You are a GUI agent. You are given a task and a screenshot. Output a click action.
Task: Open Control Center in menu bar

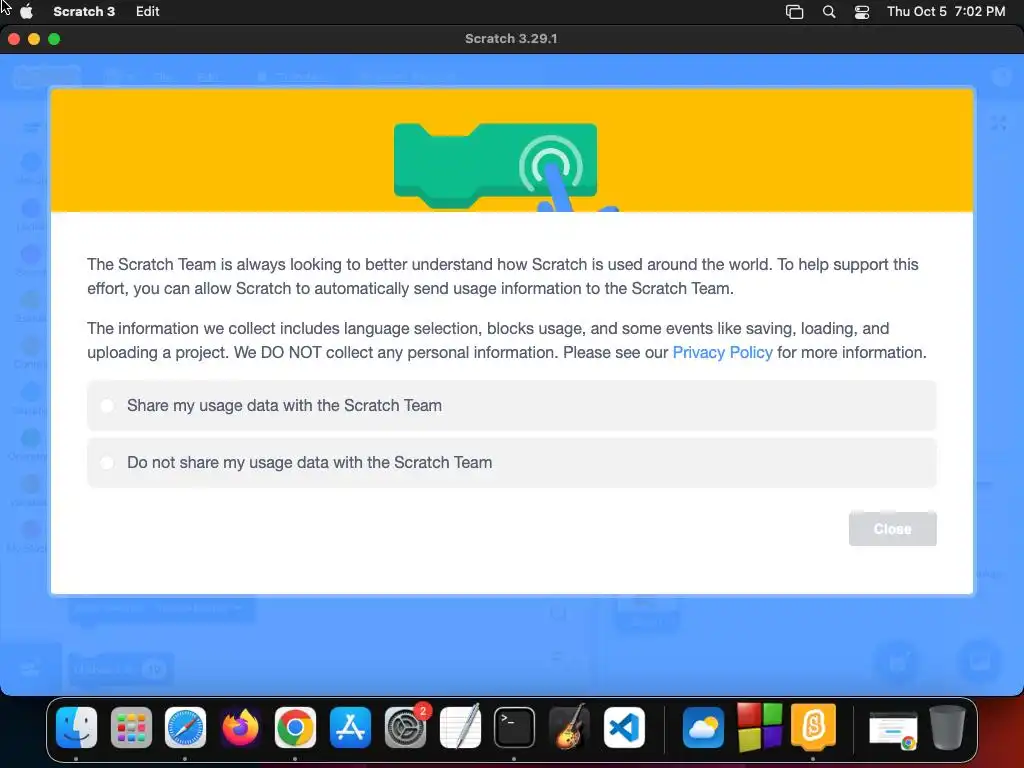(x=862, y=12)
